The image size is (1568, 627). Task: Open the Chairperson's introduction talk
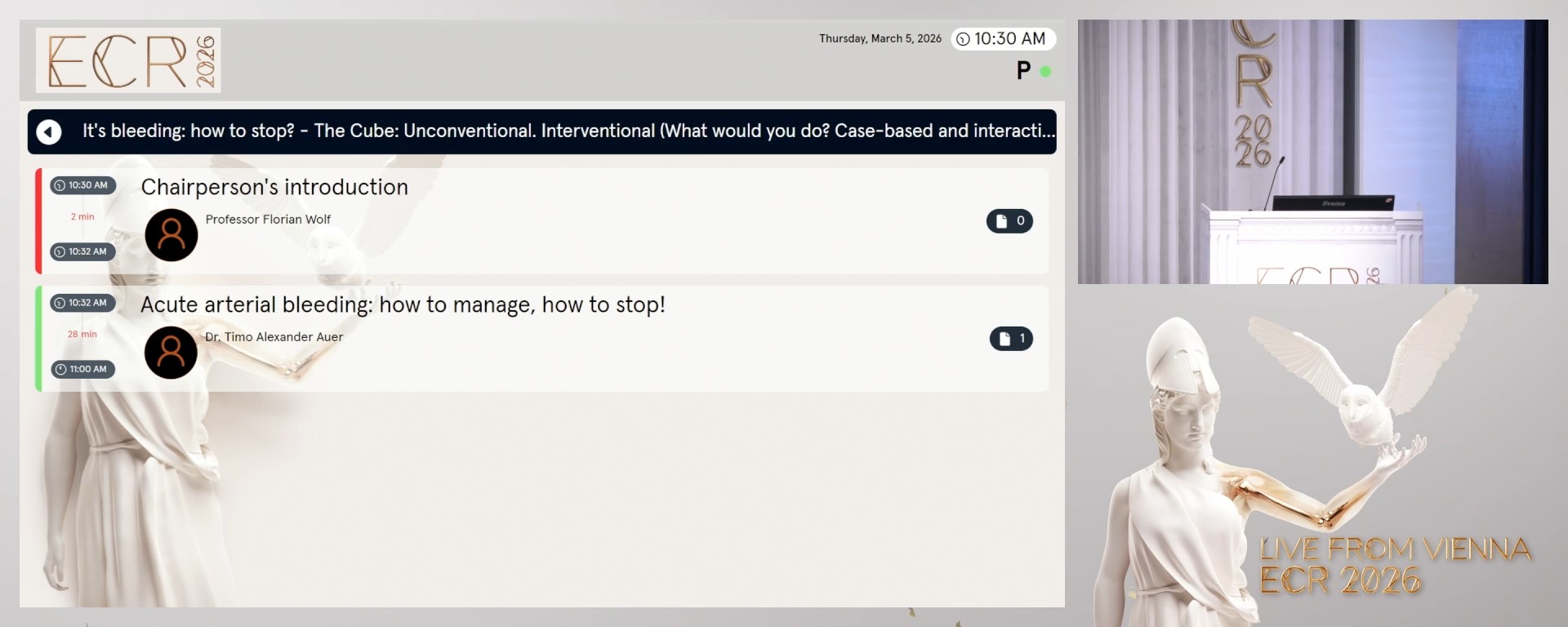click(274, 187)
